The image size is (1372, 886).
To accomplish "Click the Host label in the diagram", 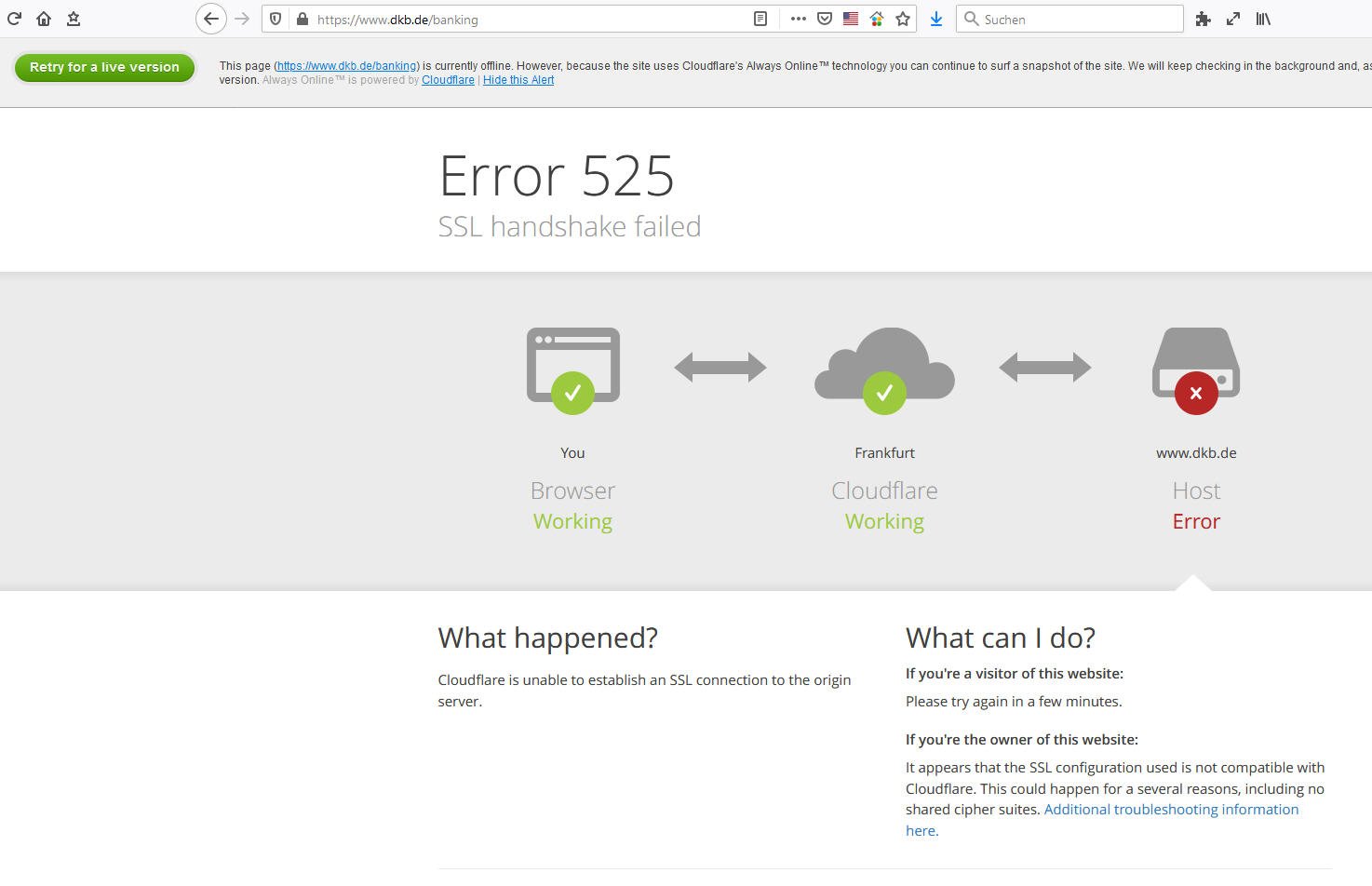I will (x=1196, y=490).
